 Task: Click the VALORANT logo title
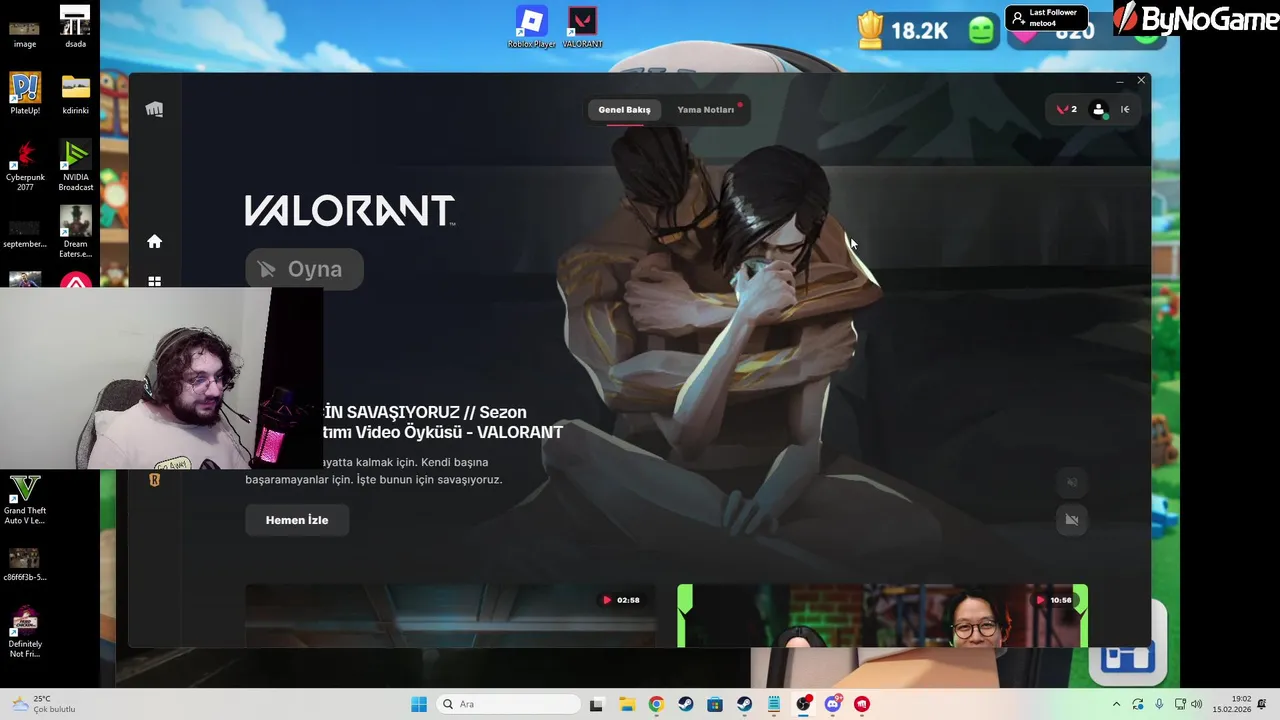click(x=350, y=211)
